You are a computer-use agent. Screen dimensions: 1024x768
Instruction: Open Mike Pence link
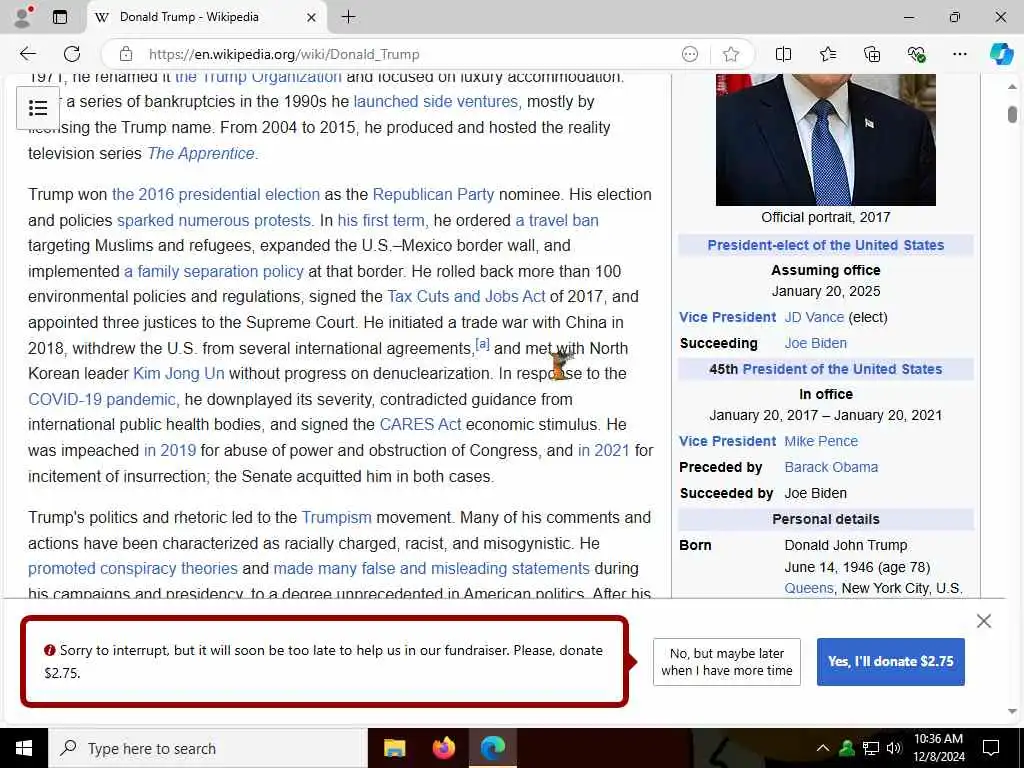(821, 441)
